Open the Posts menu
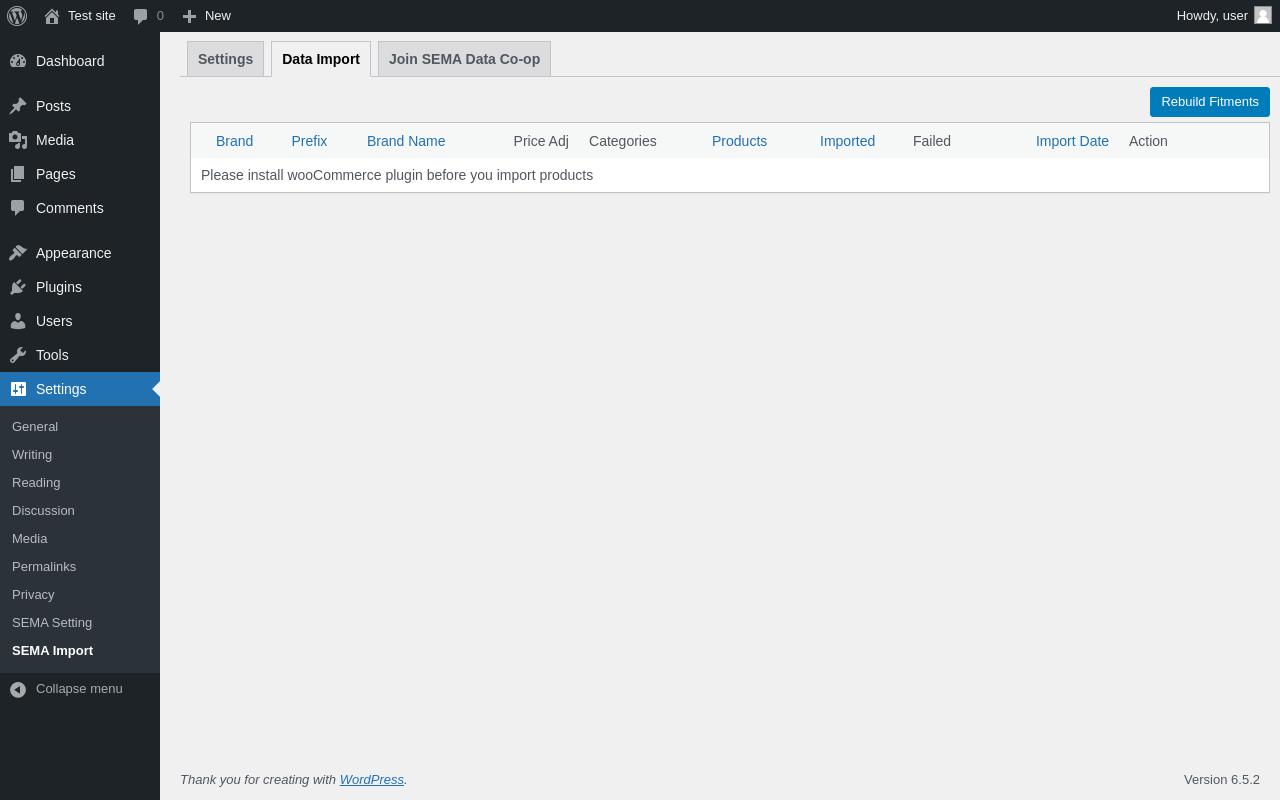 80,106
